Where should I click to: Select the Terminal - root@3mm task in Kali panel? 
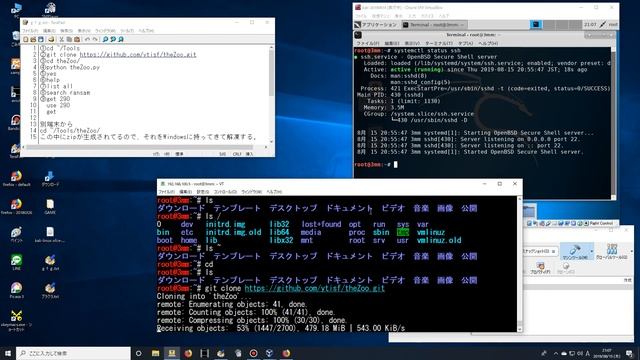pos(434,24)
